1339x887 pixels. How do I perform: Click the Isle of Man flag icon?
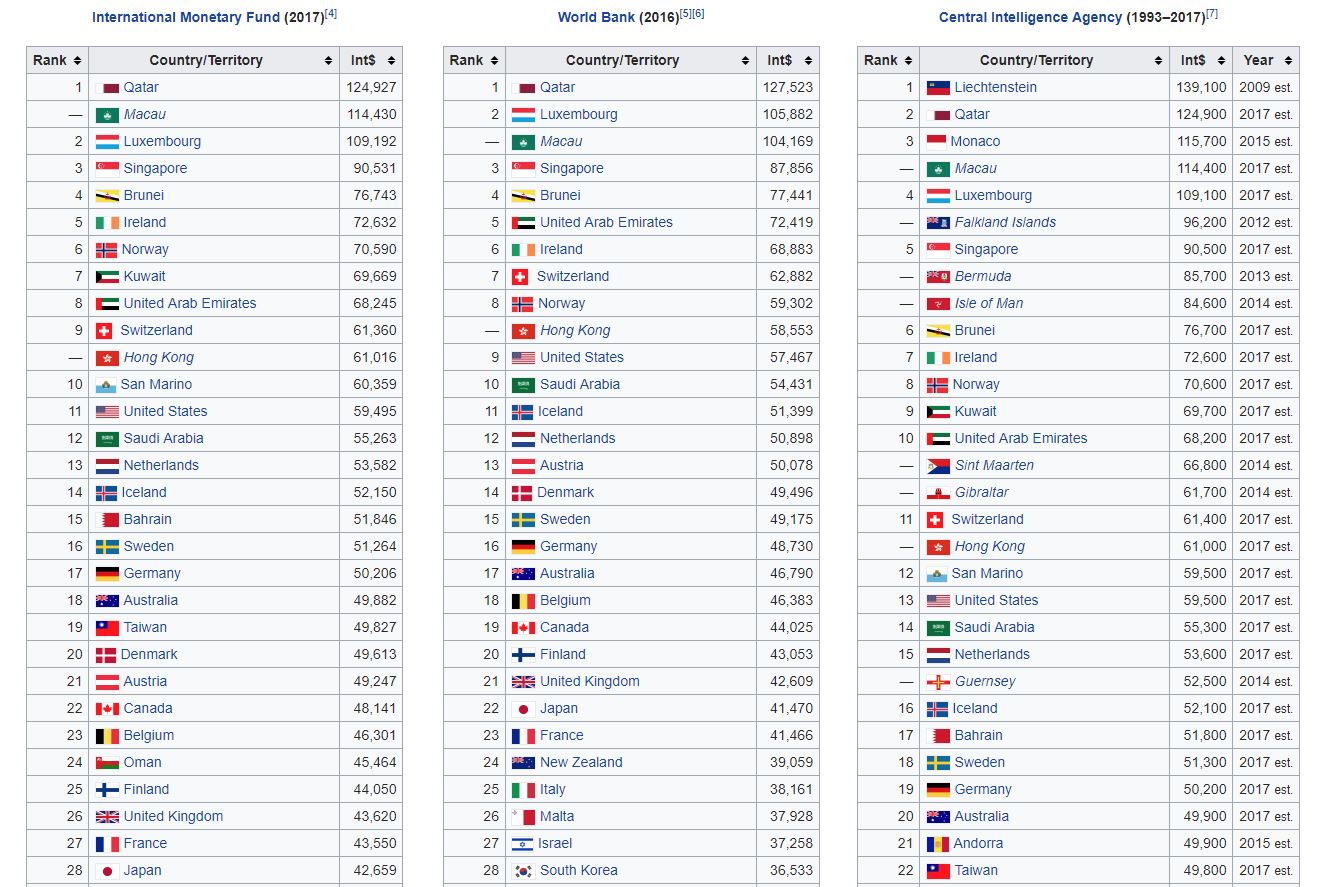[x=938, y=304]
